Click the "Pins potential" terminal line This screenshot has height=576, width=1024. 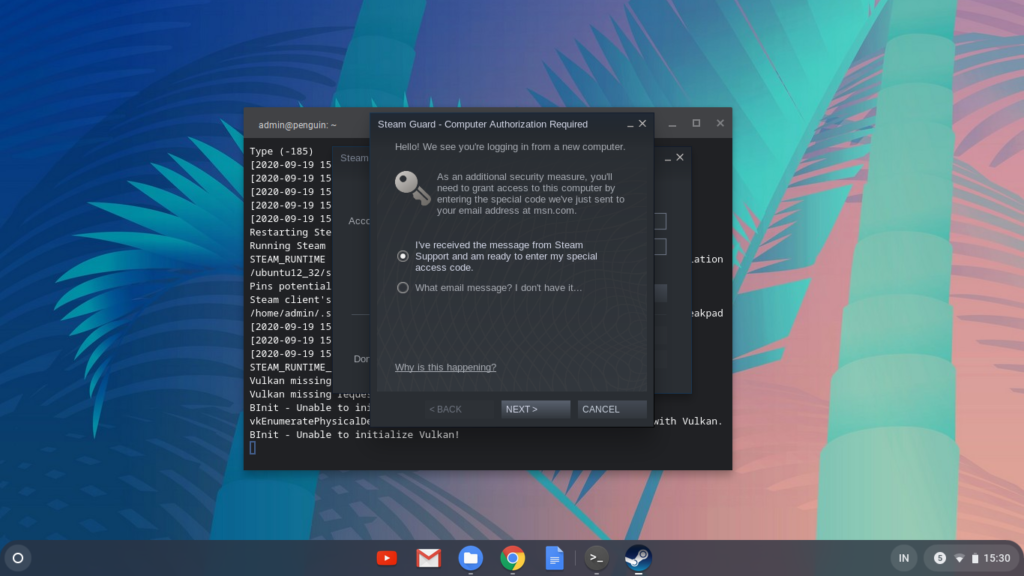point(291,286)
